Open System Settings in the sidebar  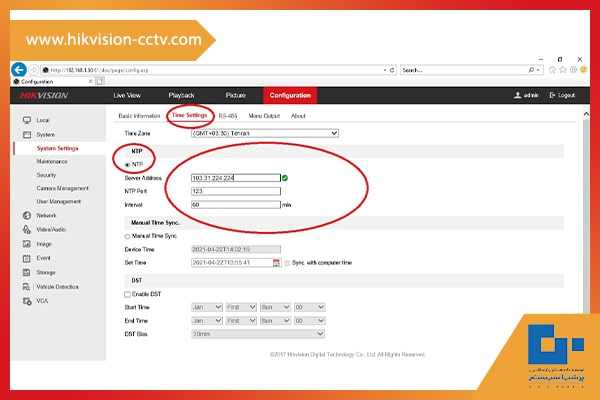[57, 149]
